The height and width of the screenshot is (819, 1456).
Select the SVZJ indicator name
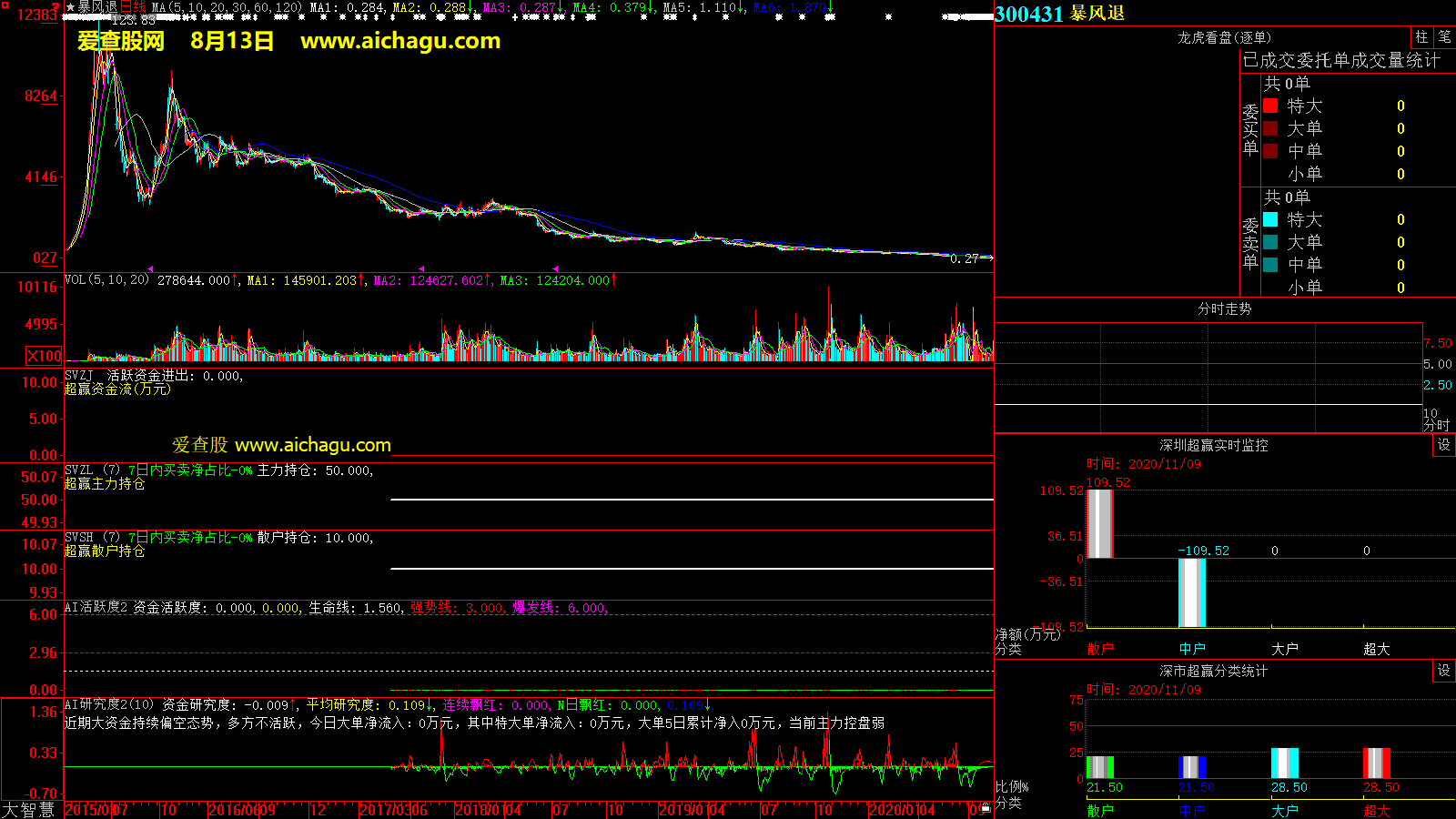79,376
